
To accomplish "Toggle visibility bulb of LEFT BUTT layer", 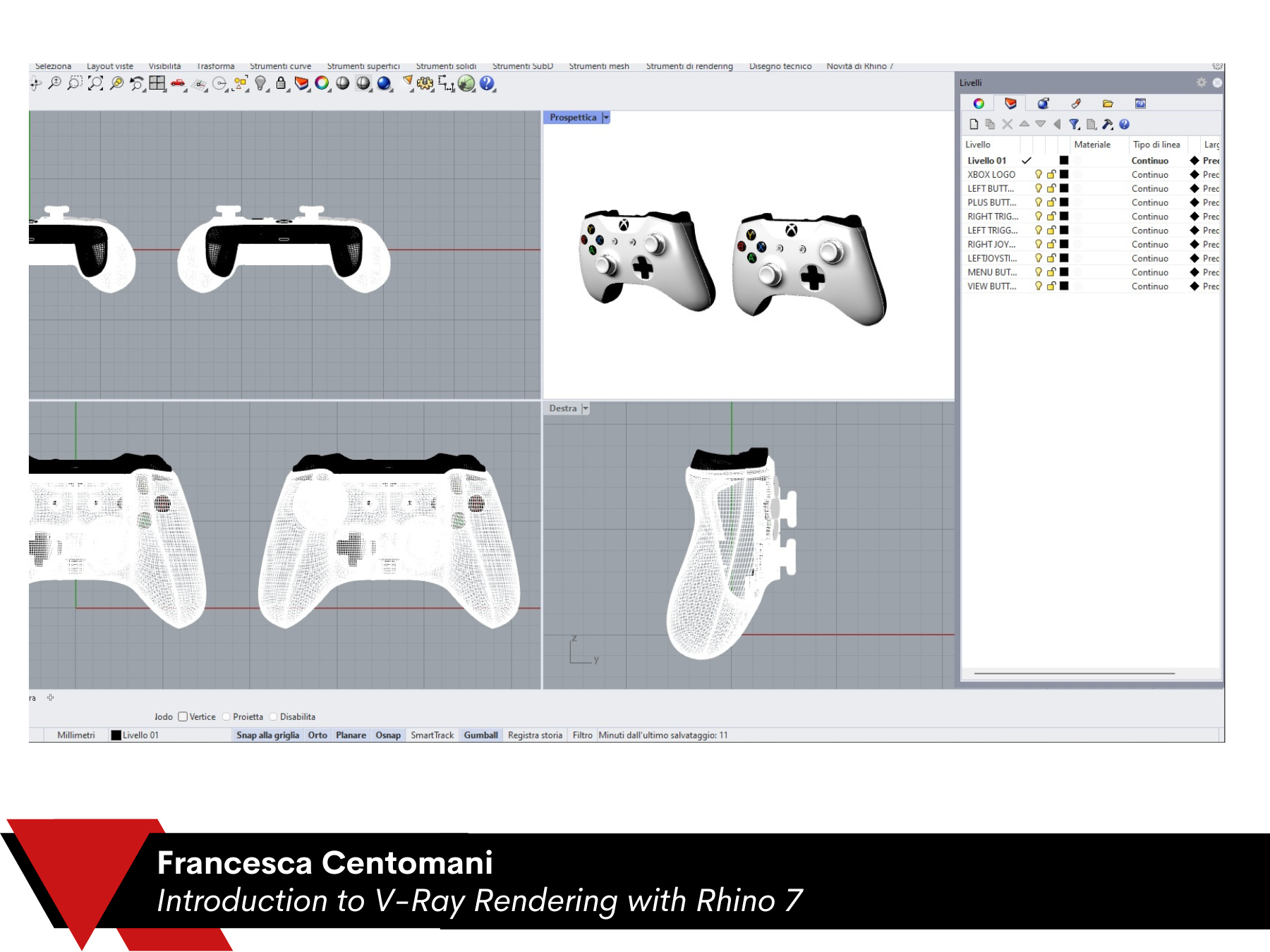I will click(x=1038, y=188).
